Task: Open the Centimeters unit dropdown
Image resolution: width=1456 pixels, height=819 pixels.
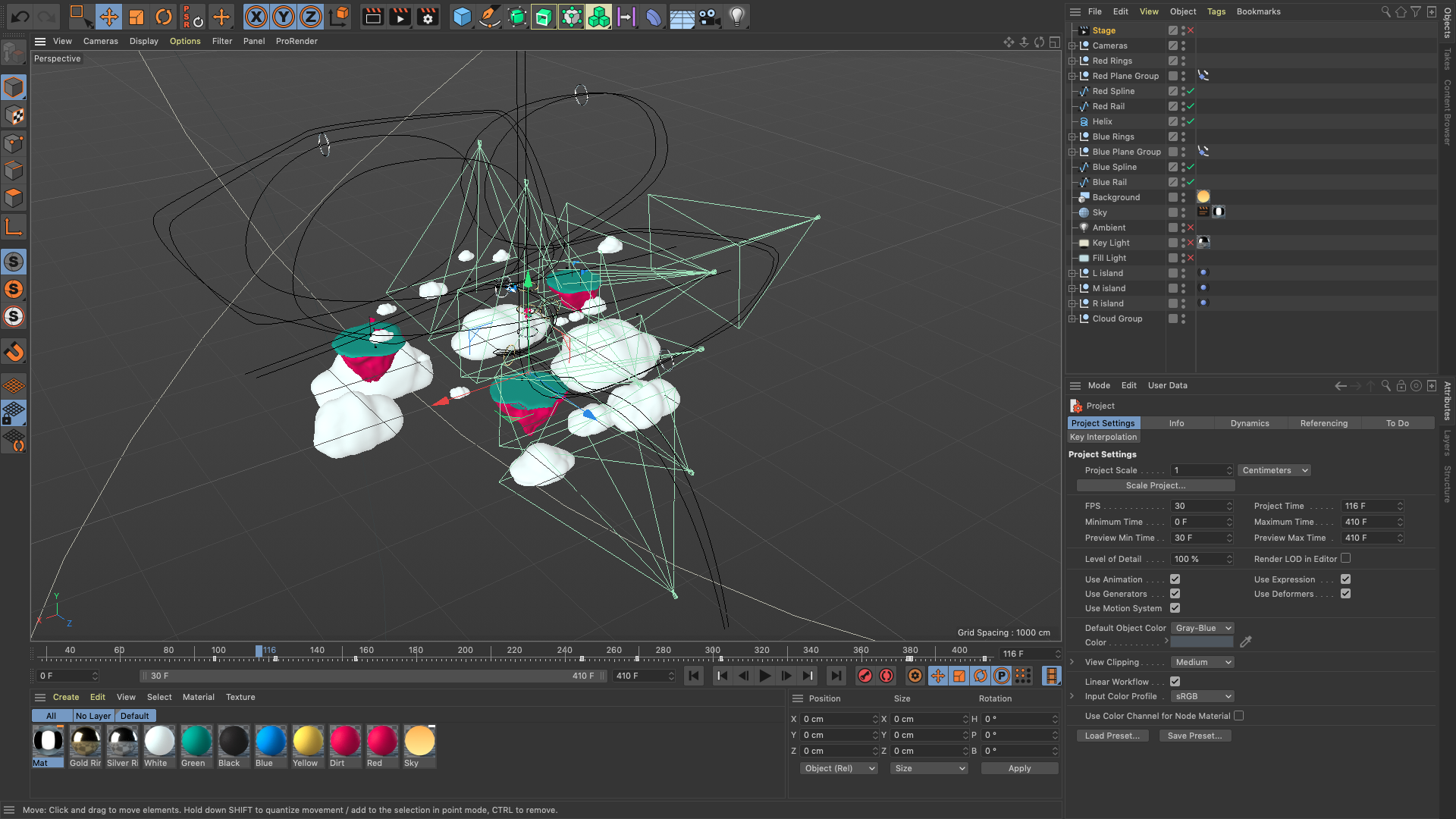Action: (x=1274, y=470)
